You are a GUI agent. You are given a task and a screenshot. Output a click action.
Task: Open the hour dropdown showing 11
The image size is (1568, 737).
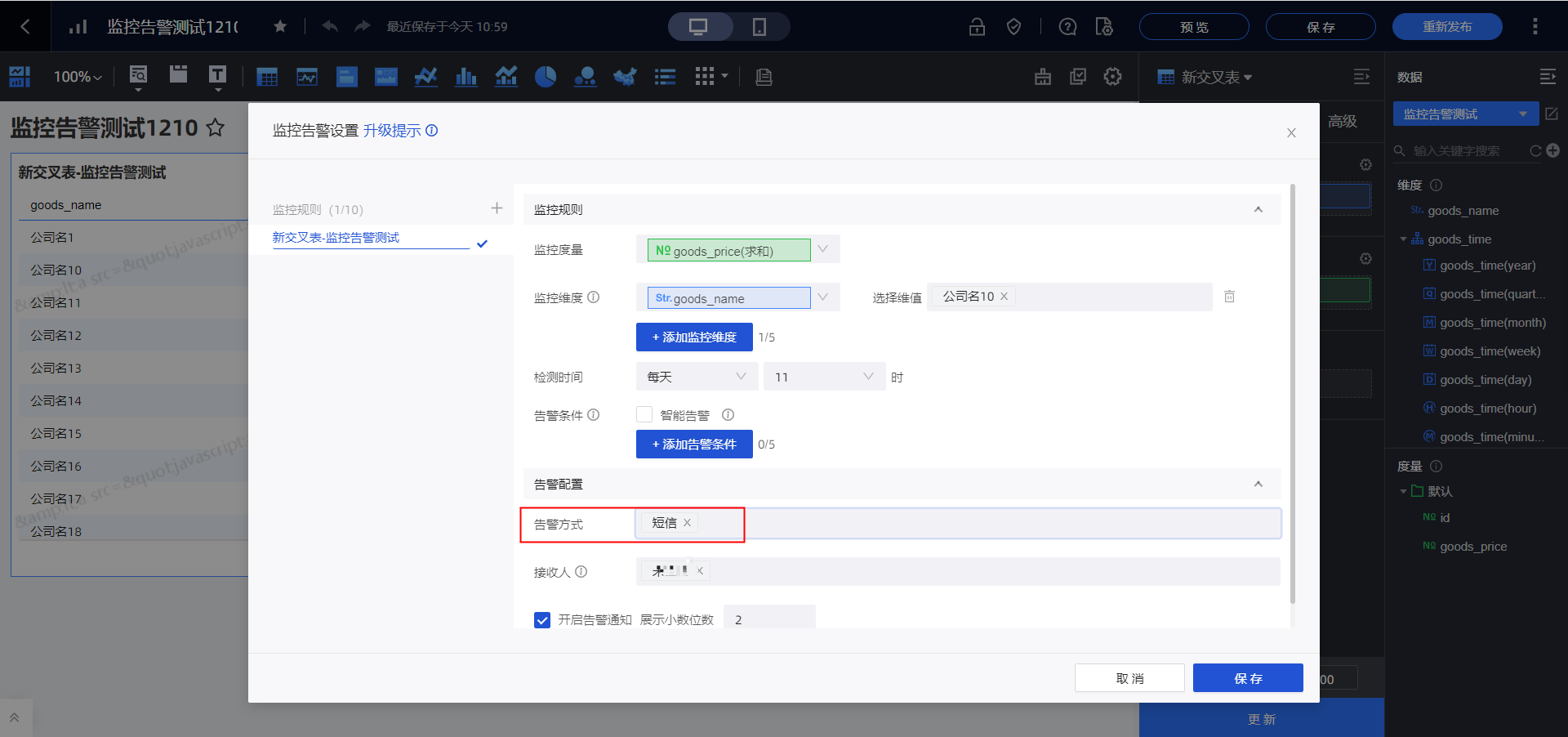tap(823, 377)
